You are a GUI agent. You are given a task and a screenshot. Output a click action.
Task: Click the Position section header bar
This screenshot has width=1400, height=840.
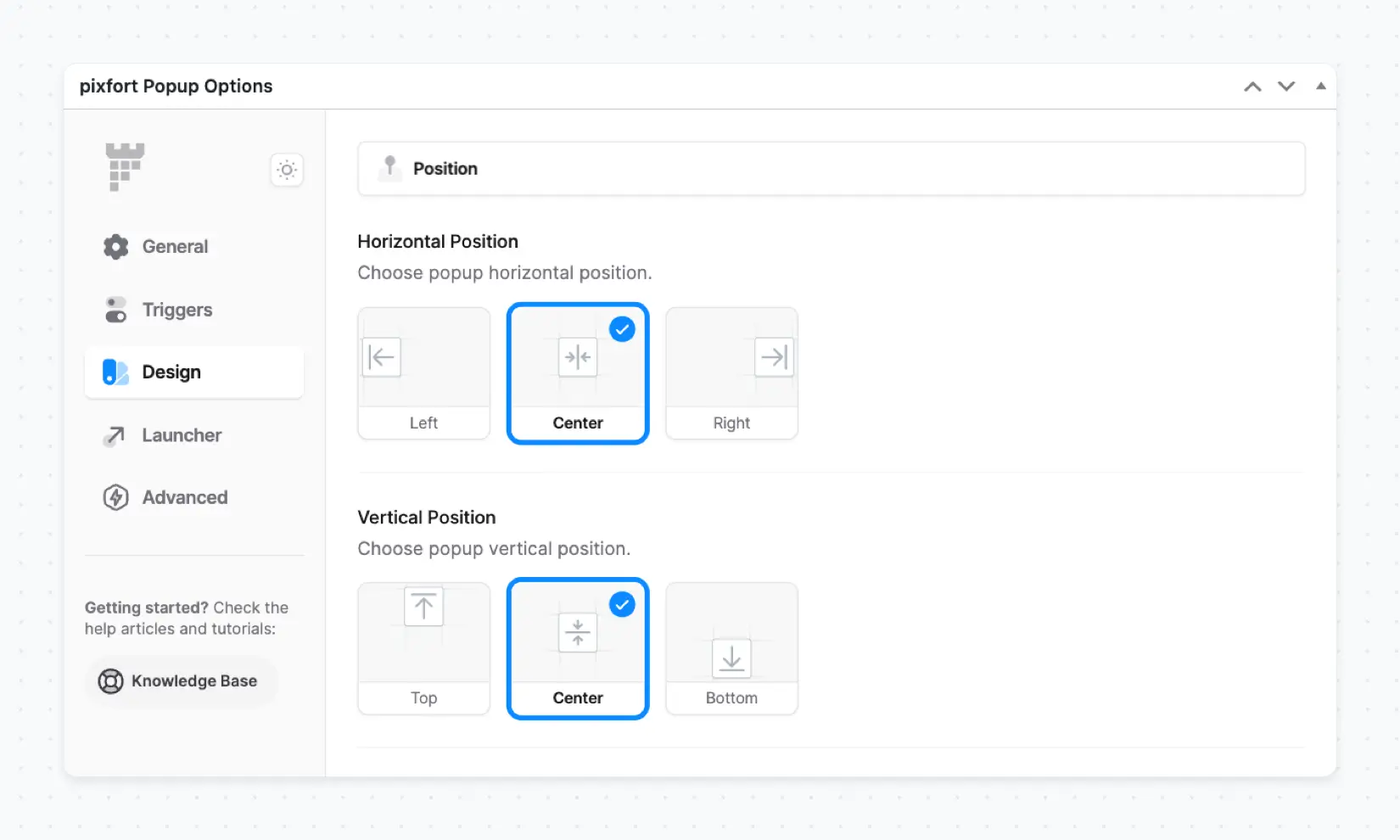pyautogui.click(x=831, y=169)
